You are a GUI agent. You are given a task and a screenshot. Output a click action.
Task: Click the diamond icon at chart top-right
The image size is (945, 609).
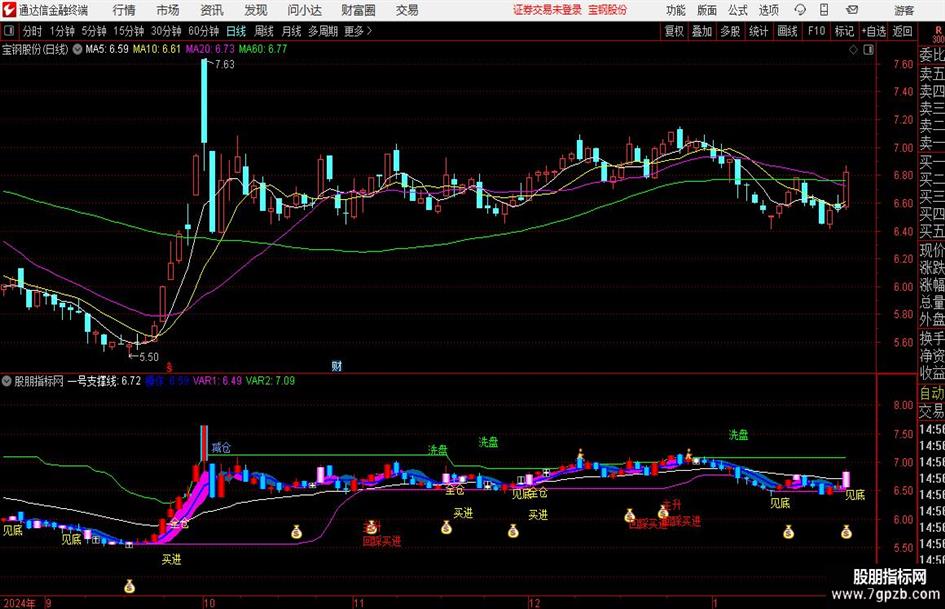tap(853, 50)
